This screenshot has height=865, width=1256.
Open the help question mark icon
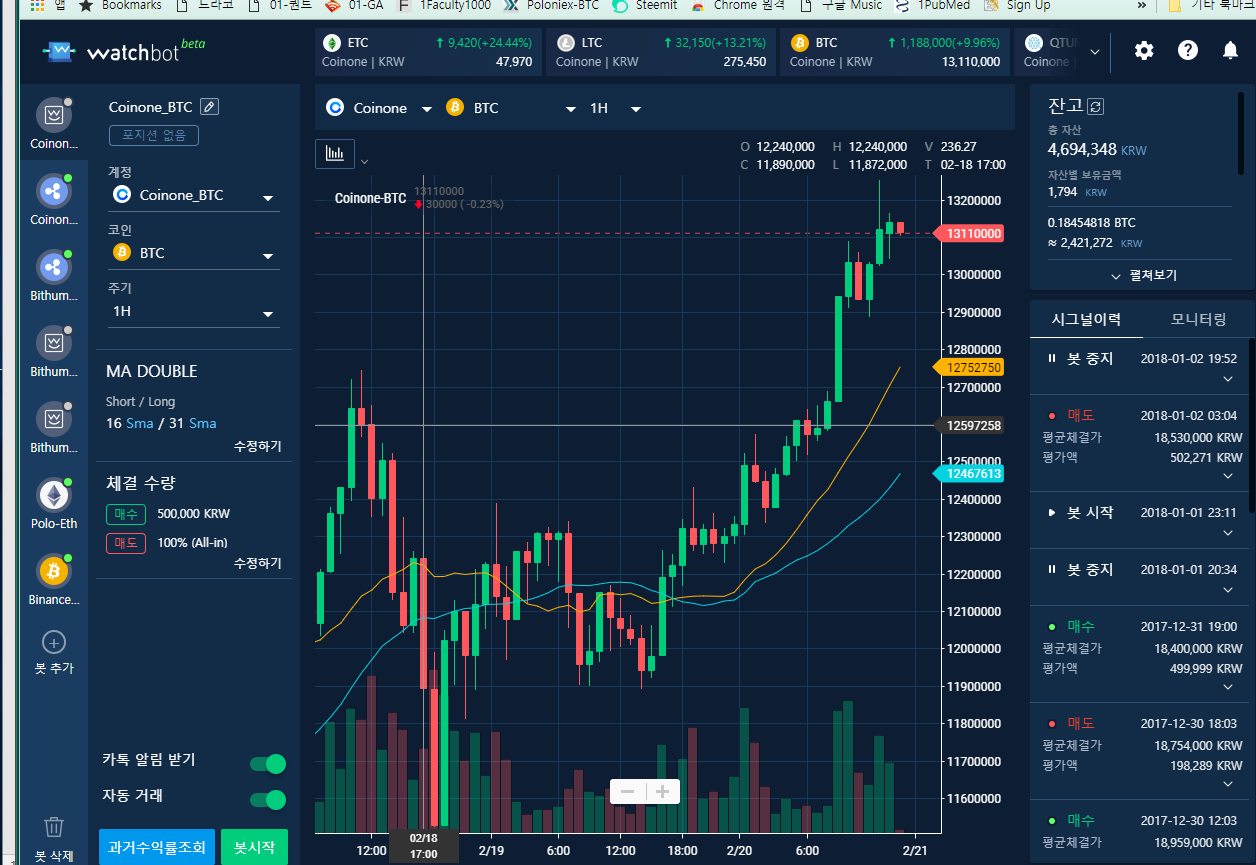1187,50
